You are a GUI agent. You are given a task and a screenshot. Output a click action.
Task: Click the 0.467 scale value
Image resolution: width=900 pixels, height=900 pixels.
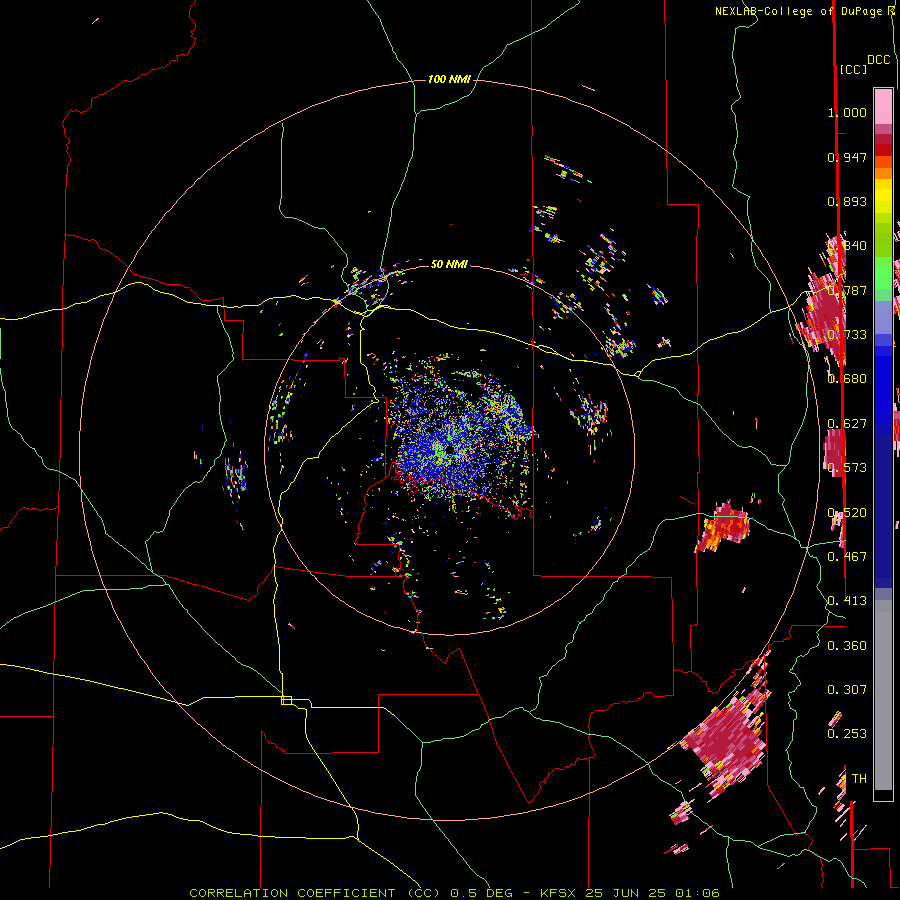[x=847, y=557]
